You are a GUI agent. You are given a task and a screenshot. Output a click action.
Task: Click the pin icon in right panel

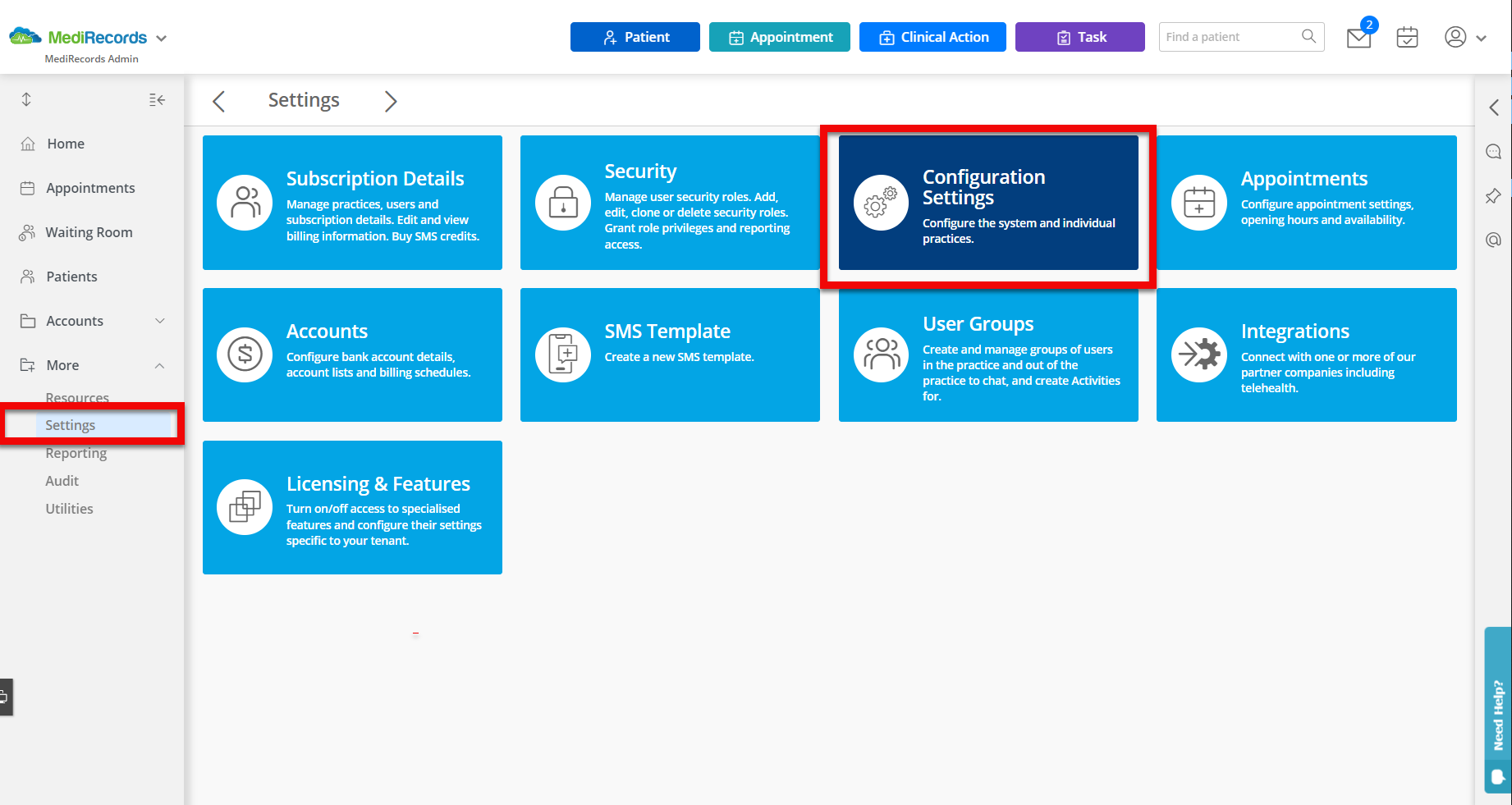[1494, 196]
